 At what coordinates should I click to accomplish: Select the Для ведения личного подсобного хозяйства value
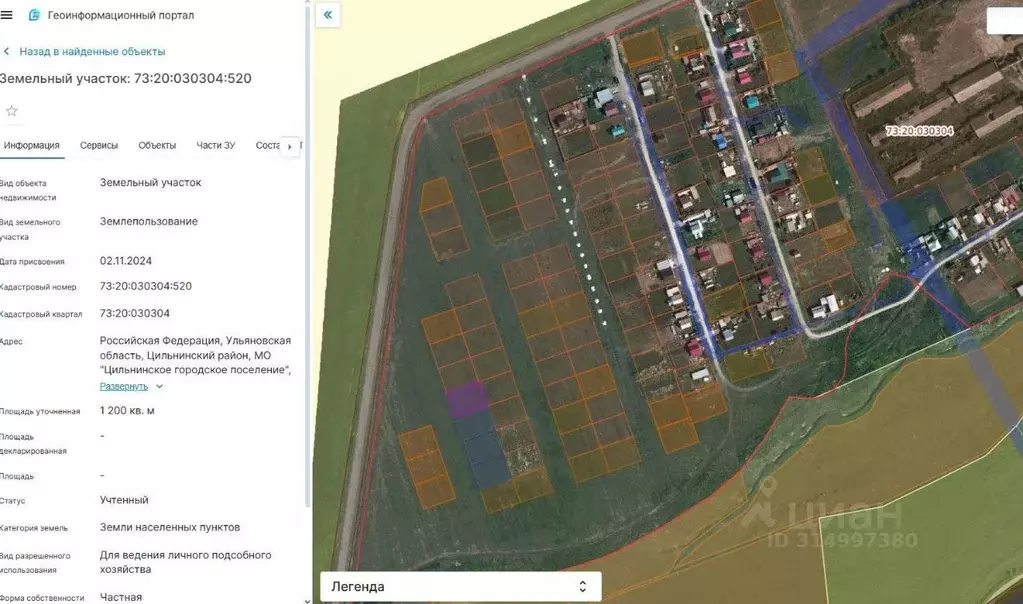[x=185, y=562]
